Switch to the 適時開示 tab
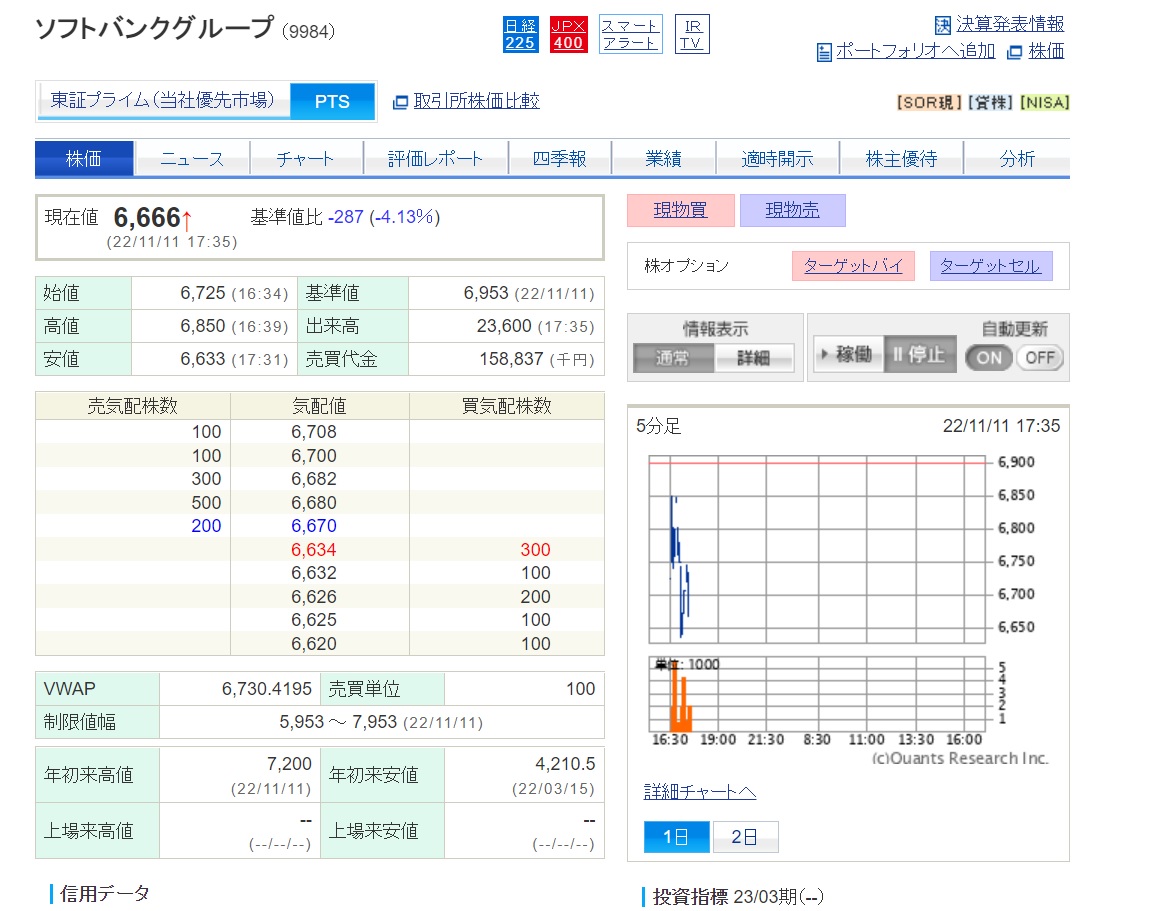The height and width of the screenshot is (911, 1152). (777, 159)
